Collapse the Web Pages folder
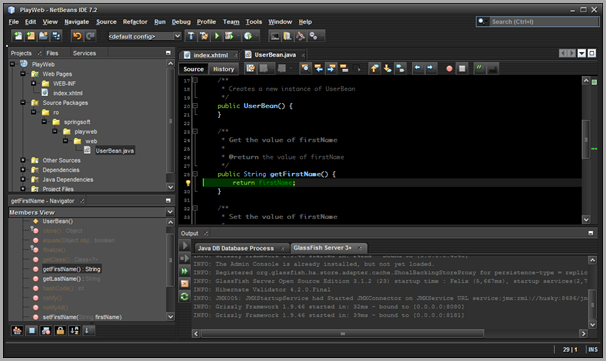606x361 pixels. [x=23, y=73]
